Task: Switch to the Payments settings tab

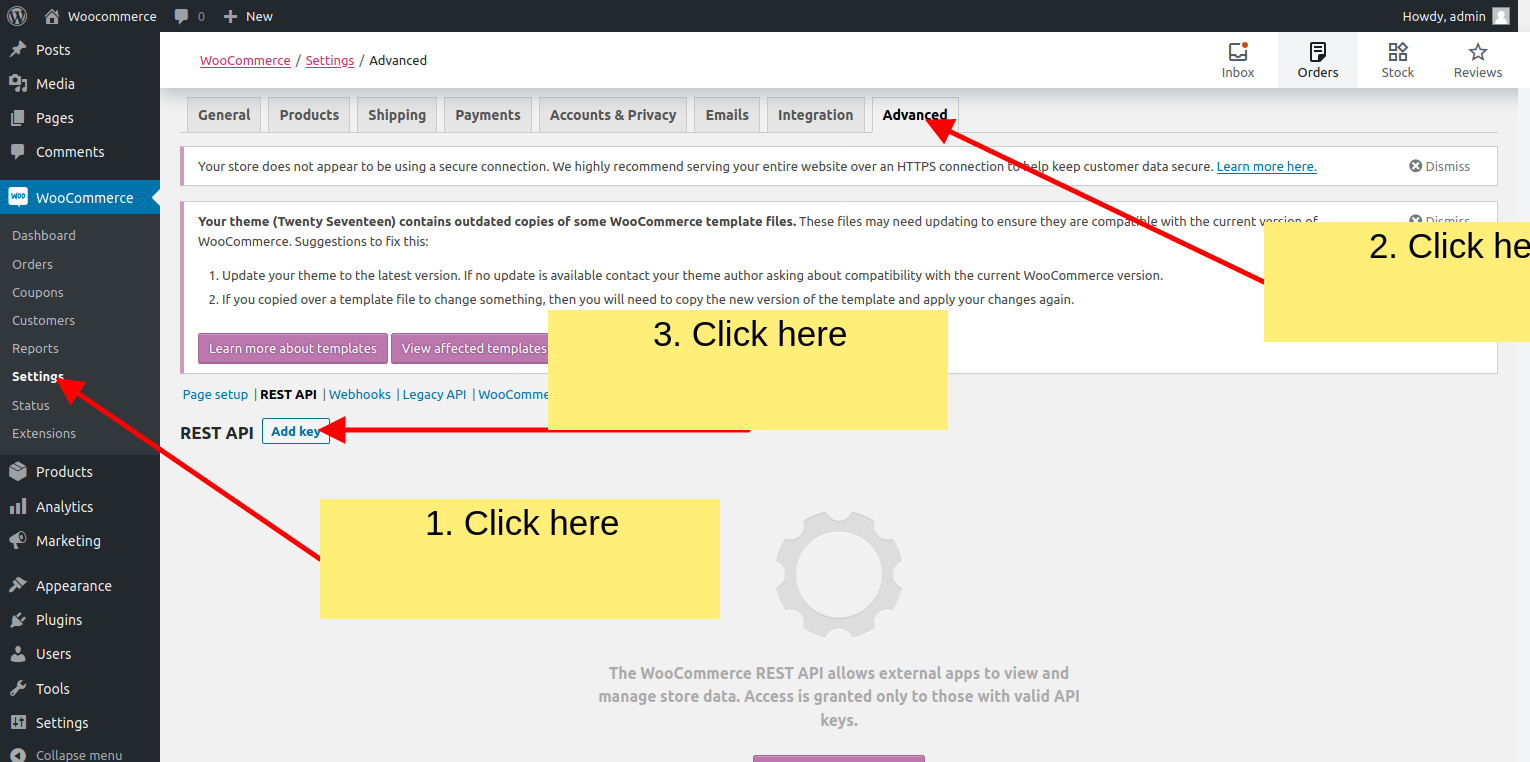Action: pyautogui.click(x=488, y=115)
